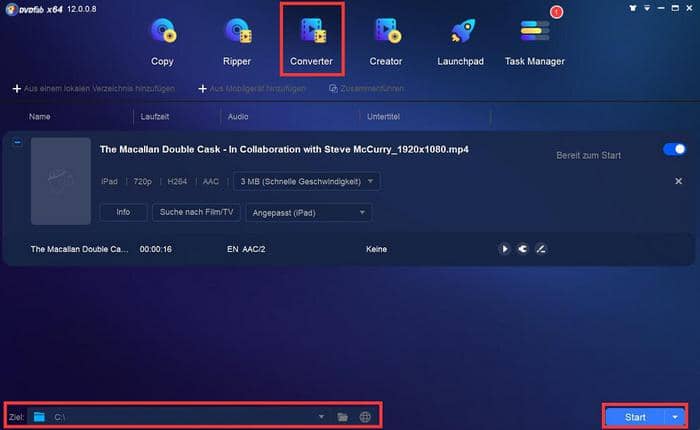Click the Info button

point(123,212)
